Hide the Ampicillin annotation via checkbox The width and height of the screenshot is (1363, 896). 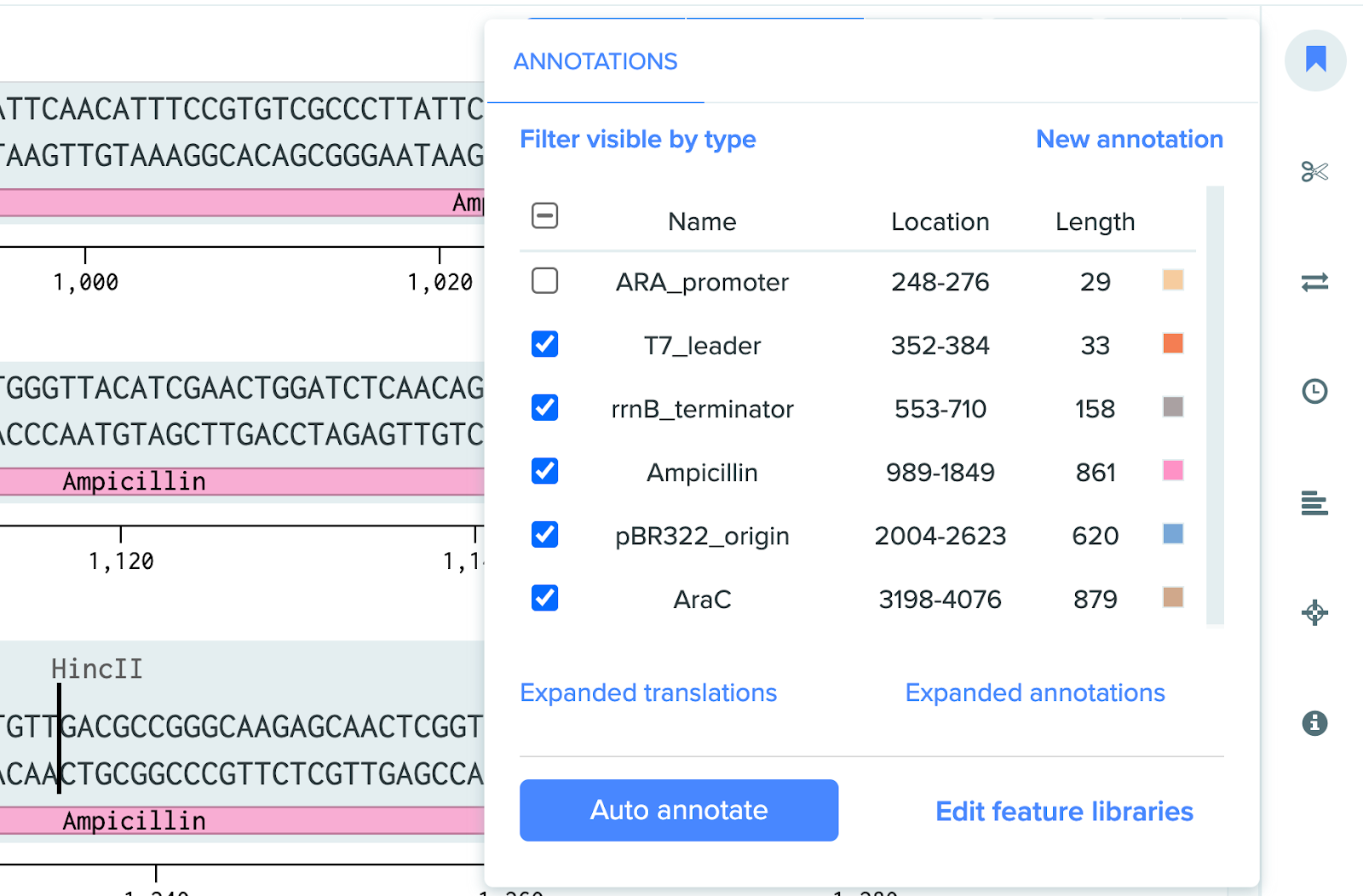click(x=544, y=471)
